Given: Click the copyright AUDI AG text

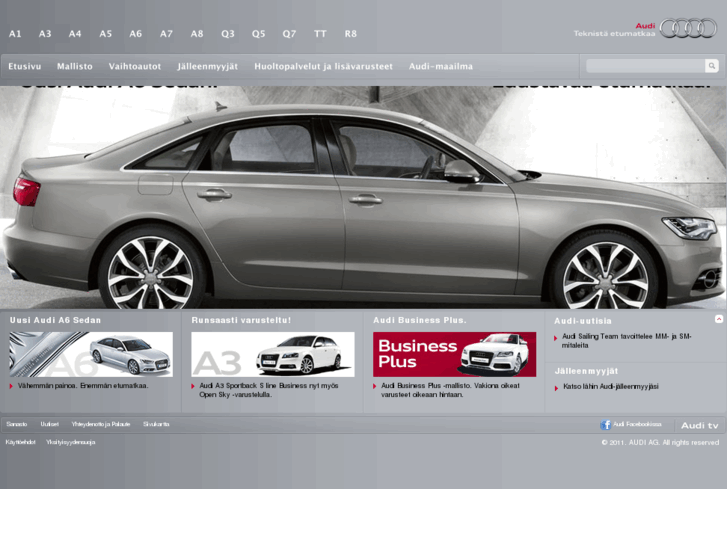Looking at the screenshot, I should point(660,442).
